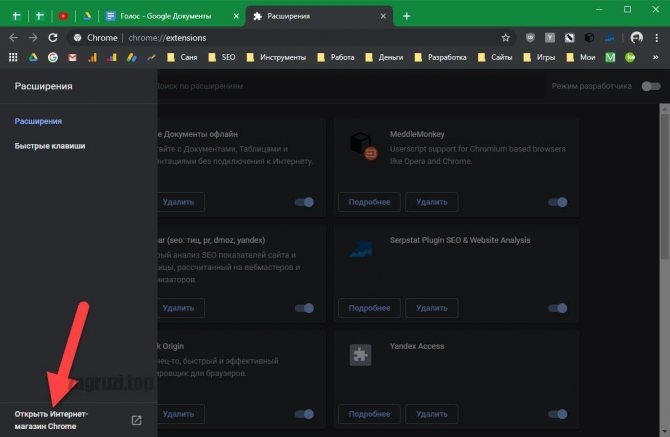Click Удалить on the Yandex Access card
670x437 pixels.
[x=432, y=414]
